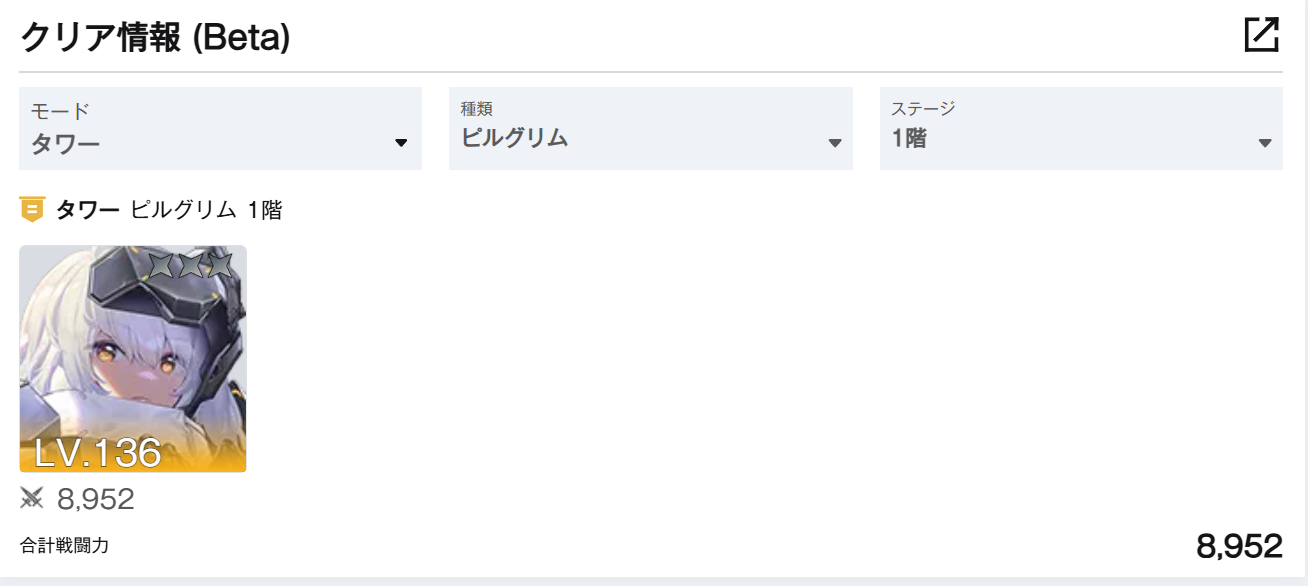
Task: Click the ステージ field label
Action: click(x=924, y=108)
